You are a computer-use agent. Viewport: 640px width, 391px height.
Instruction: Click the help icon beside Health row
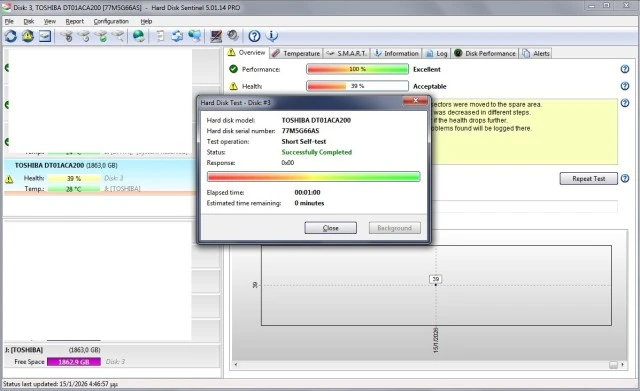coord(625,86)
